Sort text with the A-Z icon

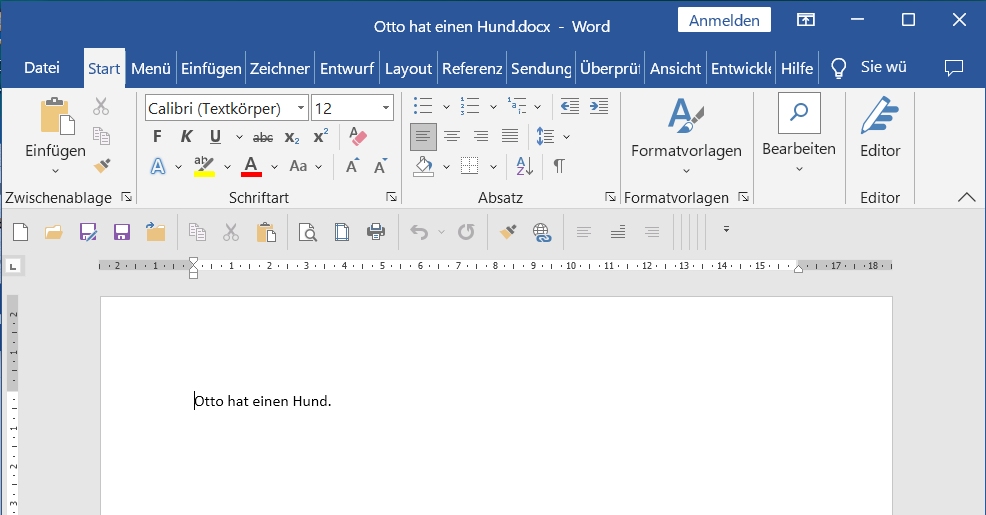[524, 166]
